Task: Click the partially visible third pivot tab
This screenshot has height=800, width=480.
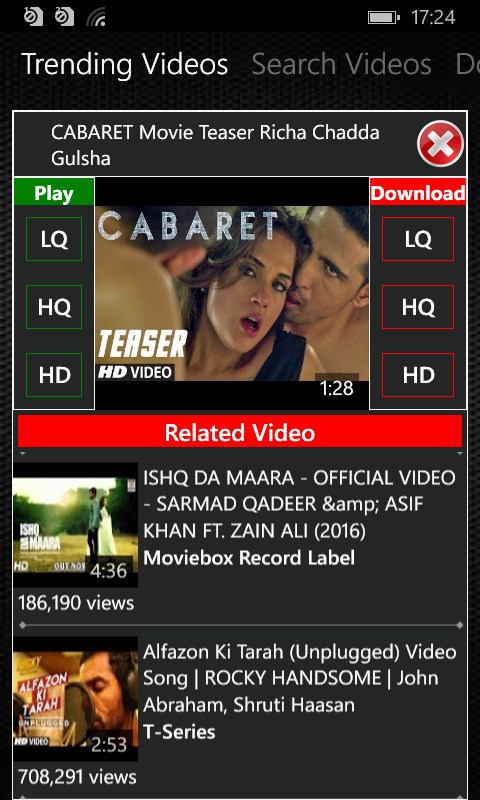Action: 468,64
